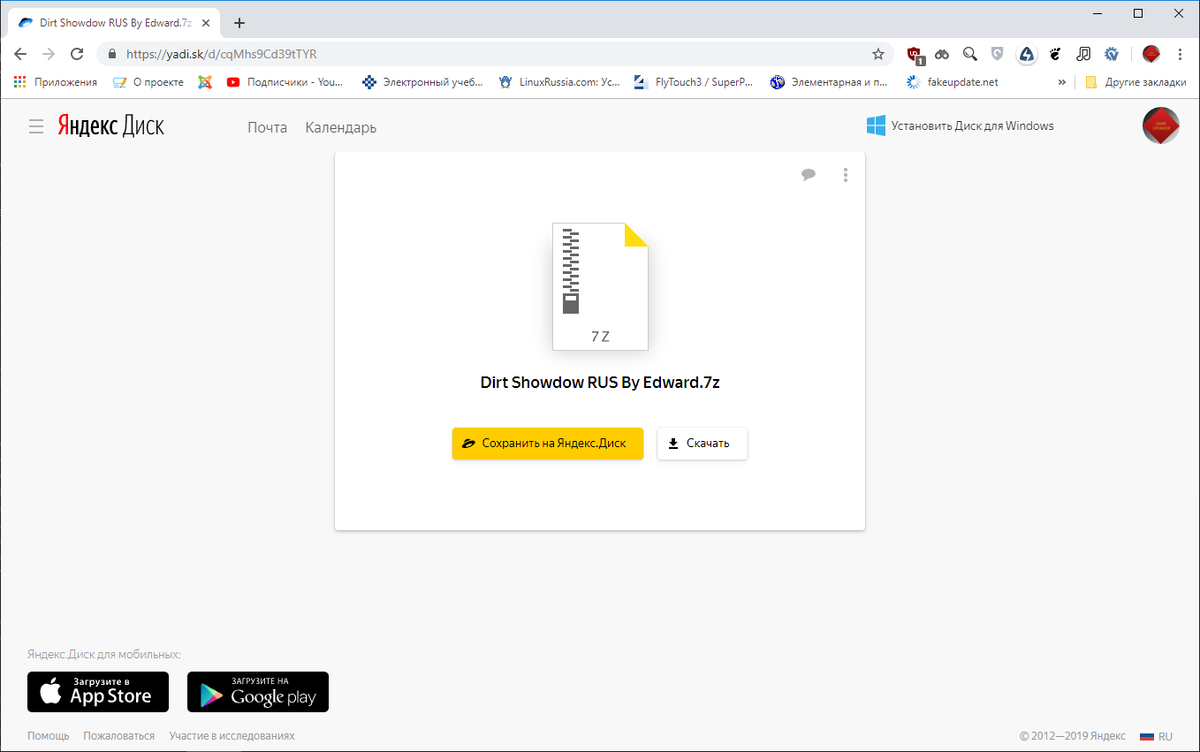Open the fakeupdate.net bookmark
The image size is (1200, 752).
click(x=952, y=82)
